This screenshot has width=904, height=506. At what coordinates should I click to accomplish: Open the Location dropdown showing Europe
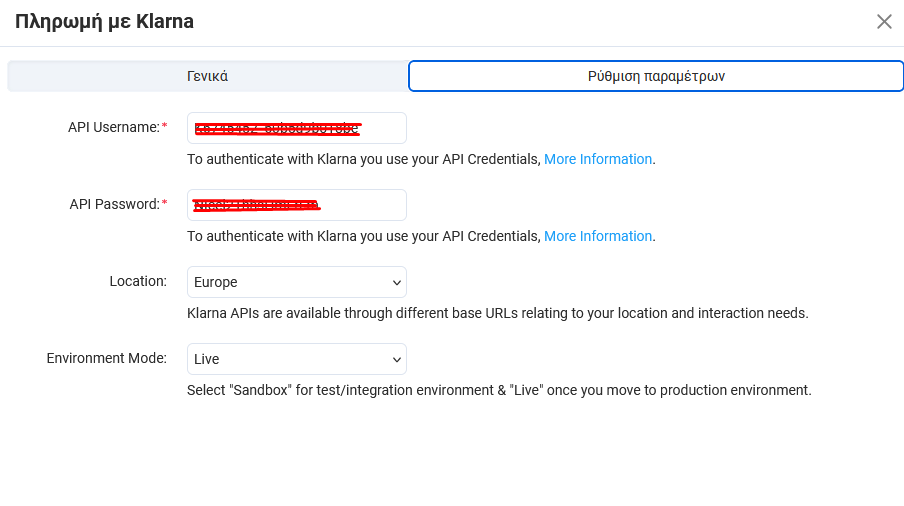pyautogui.click(x=297, y=282)
